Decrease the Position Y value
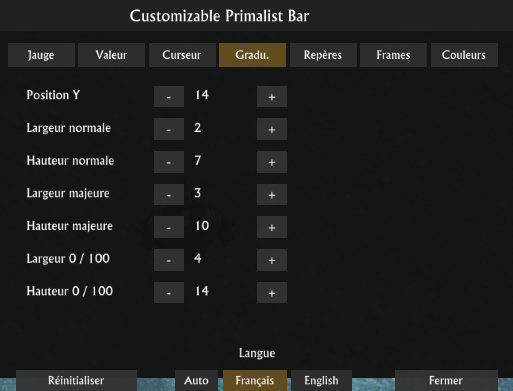The image size is (513, 391). 169,96
